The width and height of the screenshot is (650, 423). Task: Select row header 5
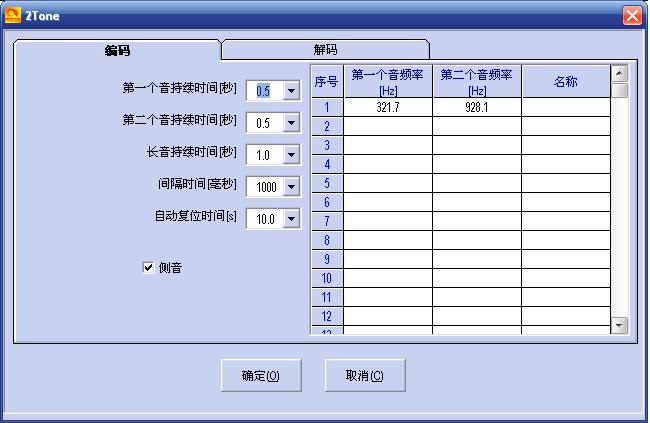tap(327, 183)
